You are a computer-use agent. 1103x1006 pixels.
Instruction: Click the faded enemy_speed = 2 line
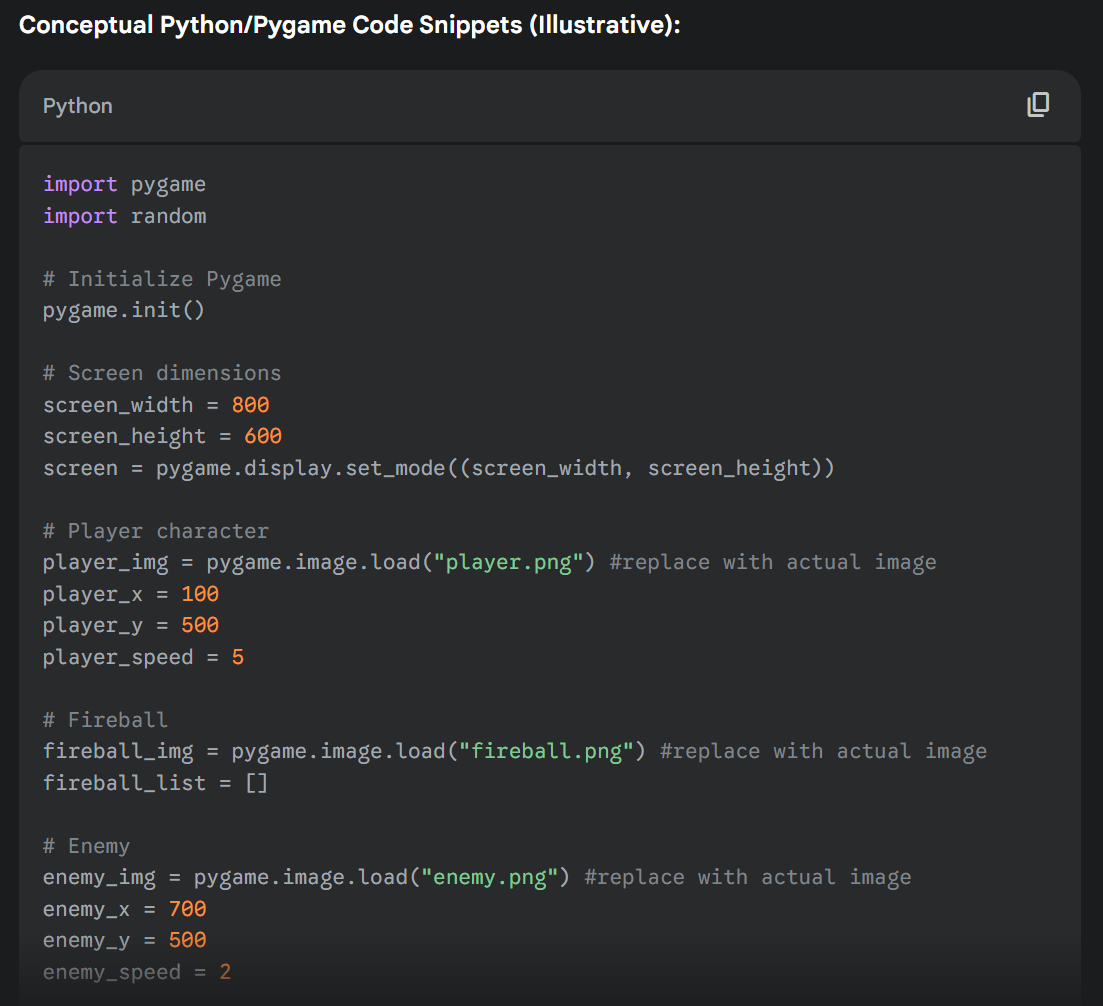pos(137,972)
